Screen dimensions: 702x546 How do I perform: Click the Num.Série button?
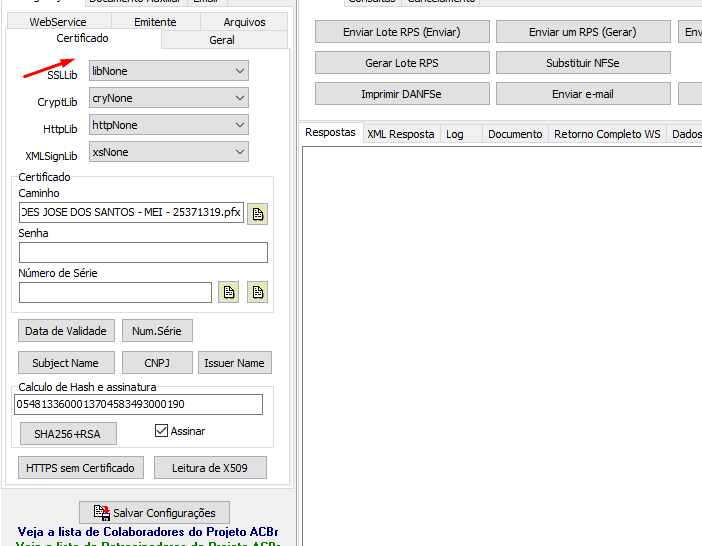(157, 331)
